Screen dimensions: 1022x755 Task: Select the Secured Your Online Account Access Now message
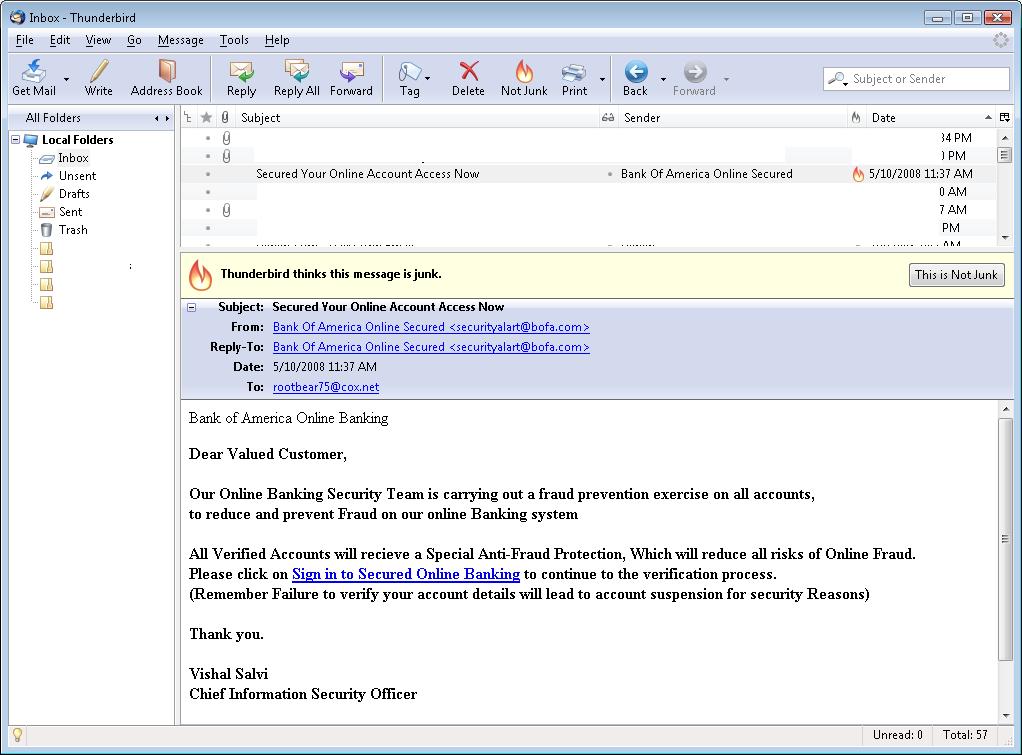[588, 174]
